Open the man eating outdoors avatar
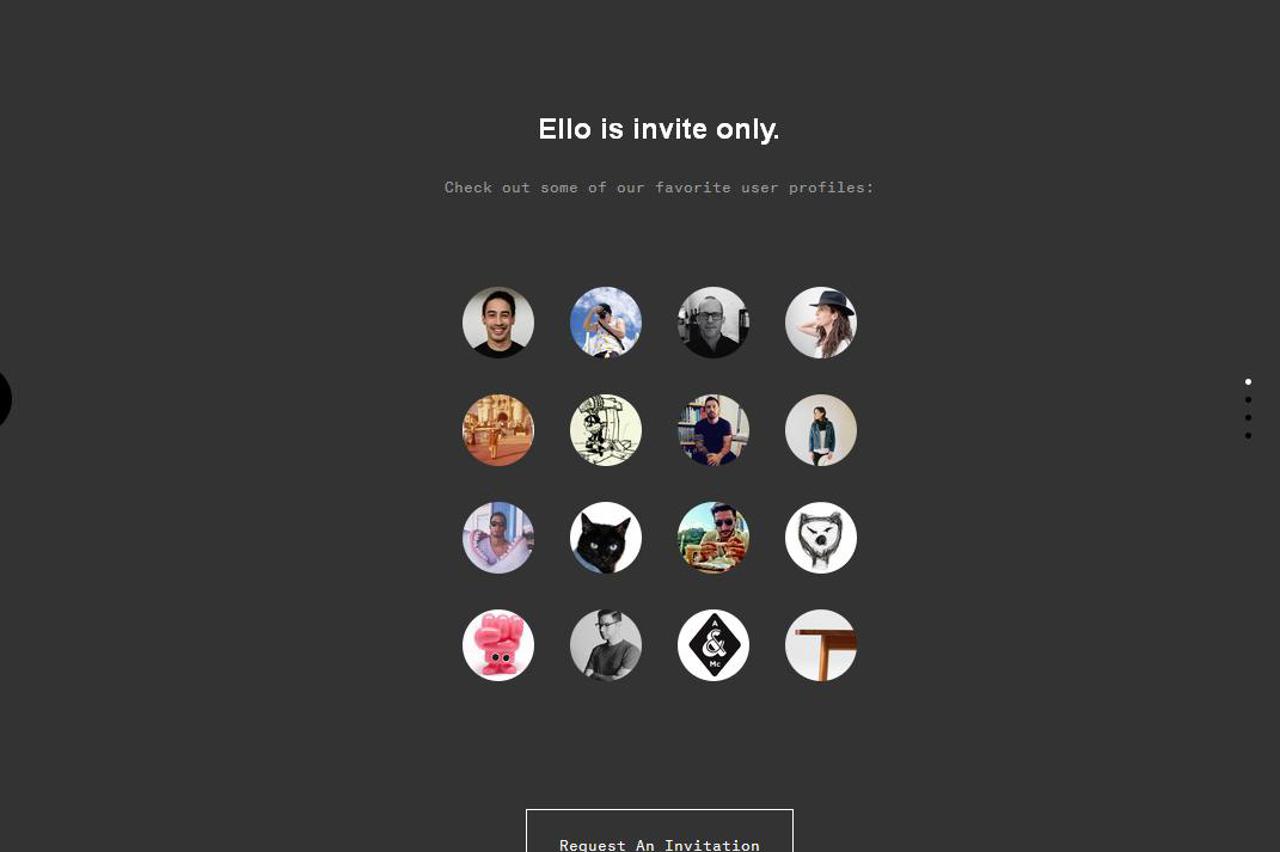 [713, 538]
